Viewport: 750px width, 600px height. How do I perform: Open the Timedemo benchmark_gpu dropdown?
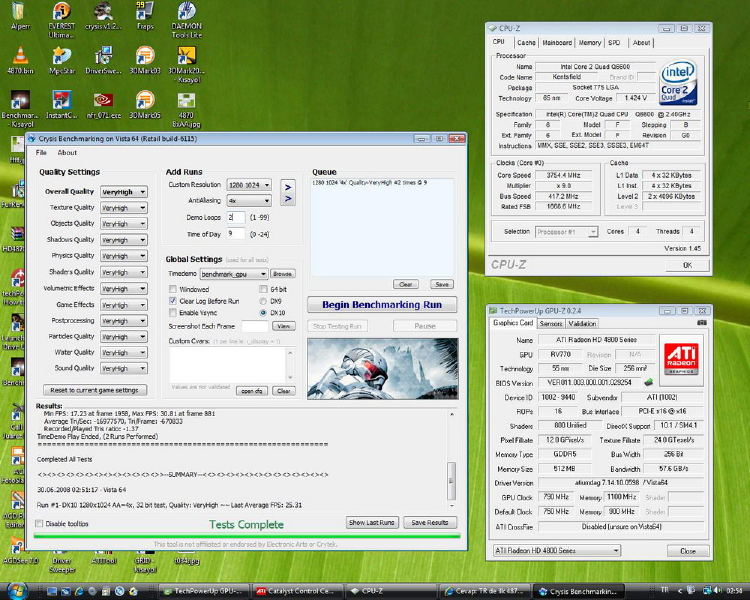click(x=233, y=274)
